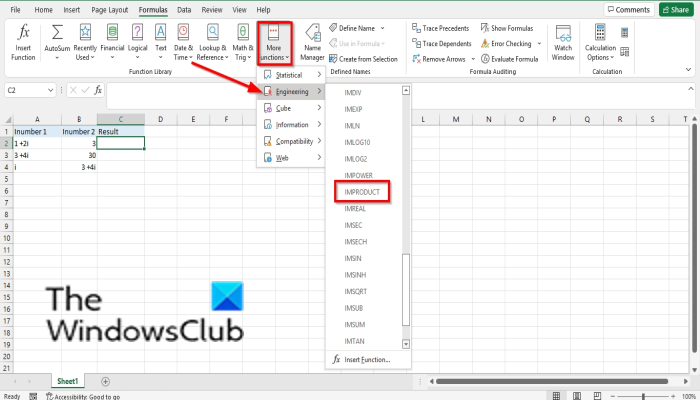
Task: Click the zoom in plus button
Action: tap(673, 396)
